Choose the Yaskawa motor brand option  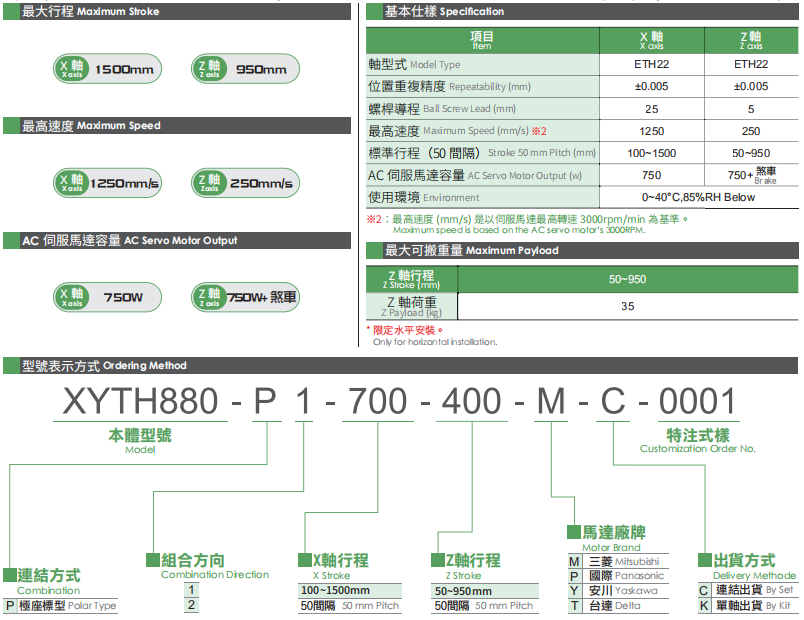(618, 591)
